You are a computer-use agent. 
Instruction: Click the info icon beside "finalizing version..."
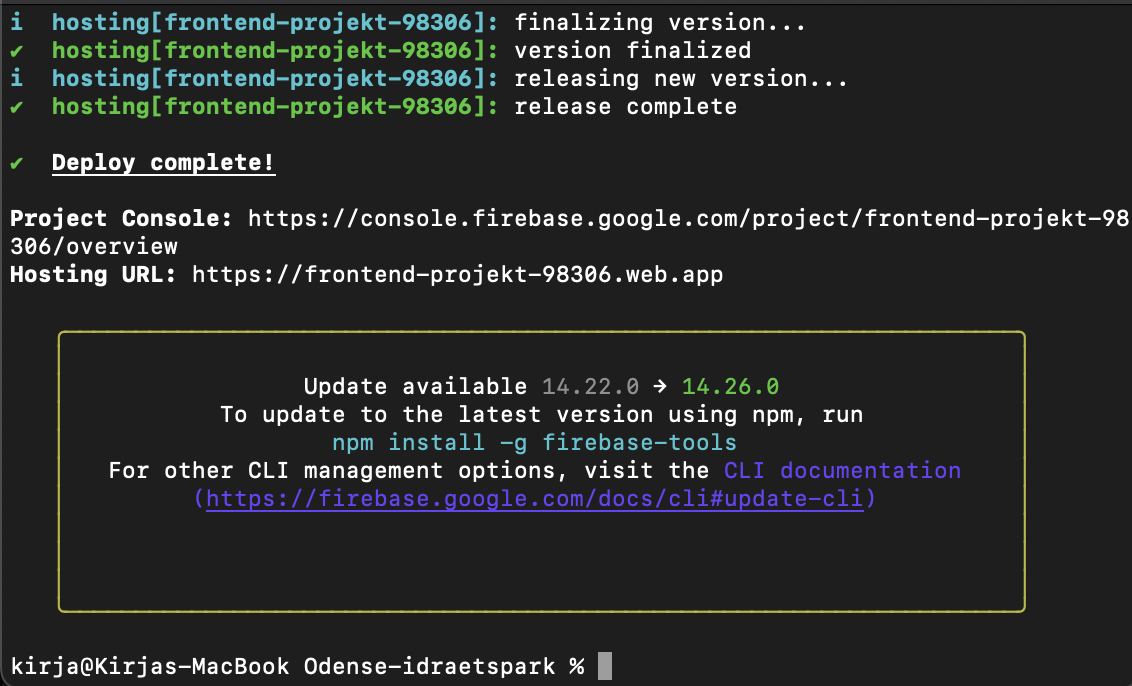pyautogui.click(x=16, y=22)
